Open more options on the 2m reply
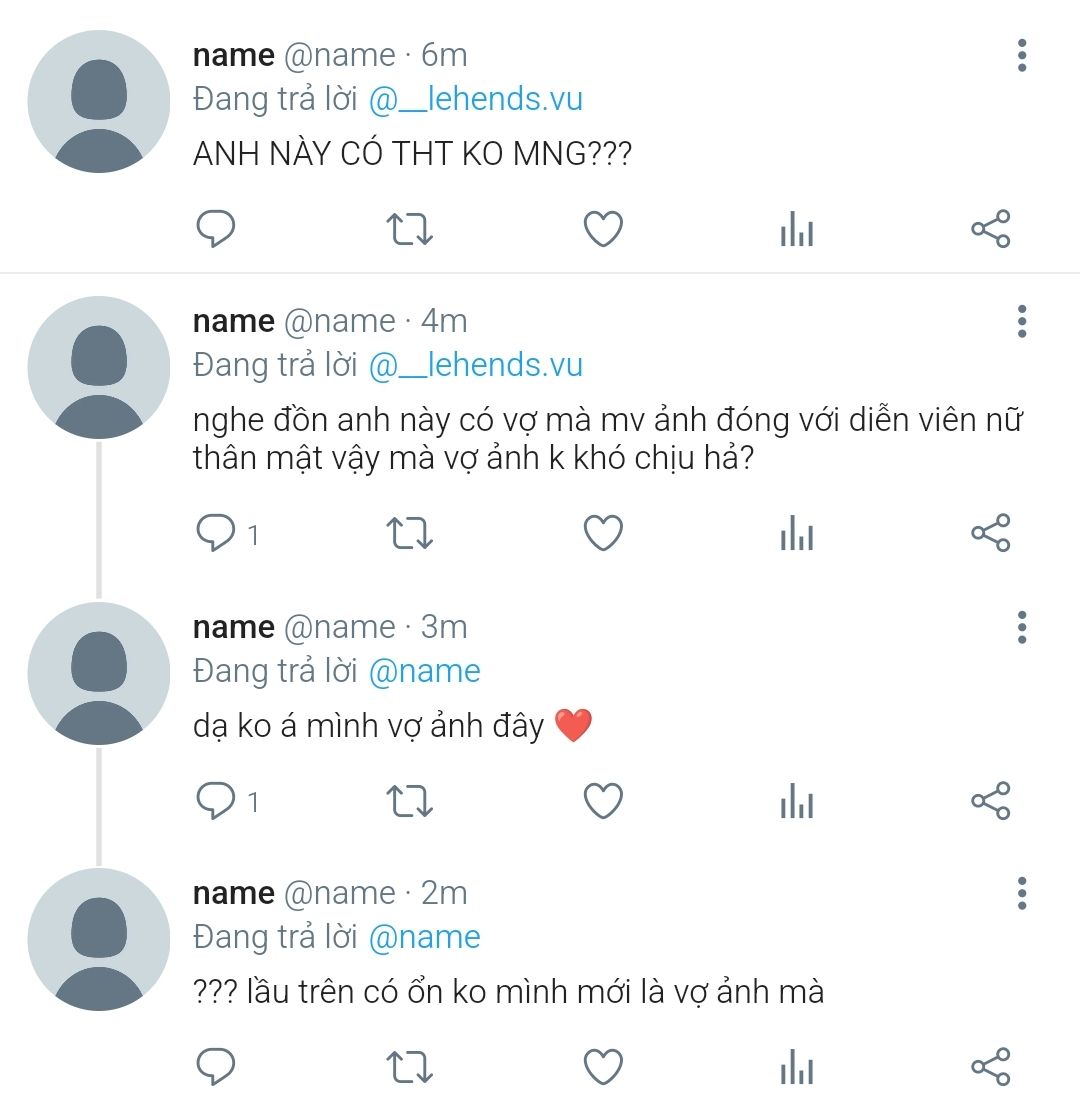Viewport: 1080px width, 1110px height. (x=1021, y=893)
